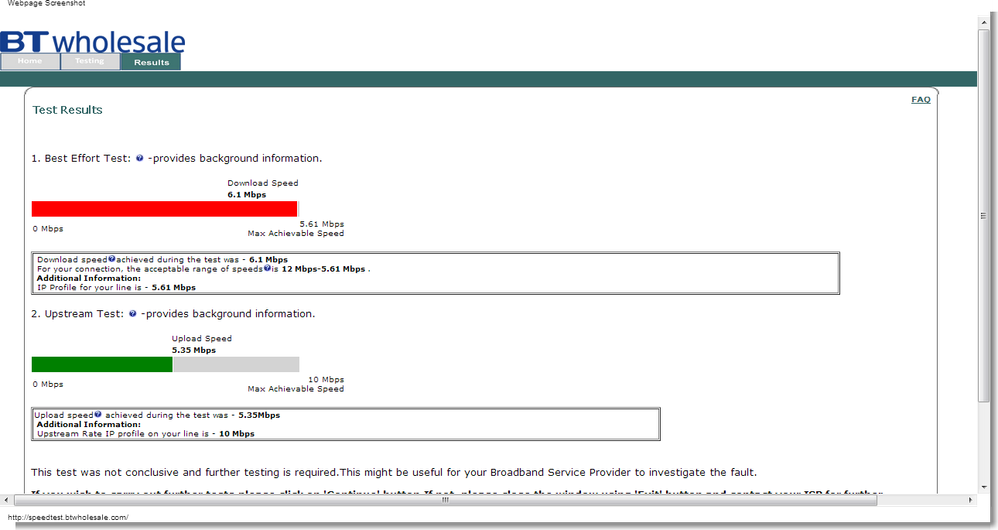
Task: Click the vertical scrollbar down arrow
Action: click(984, 487)
